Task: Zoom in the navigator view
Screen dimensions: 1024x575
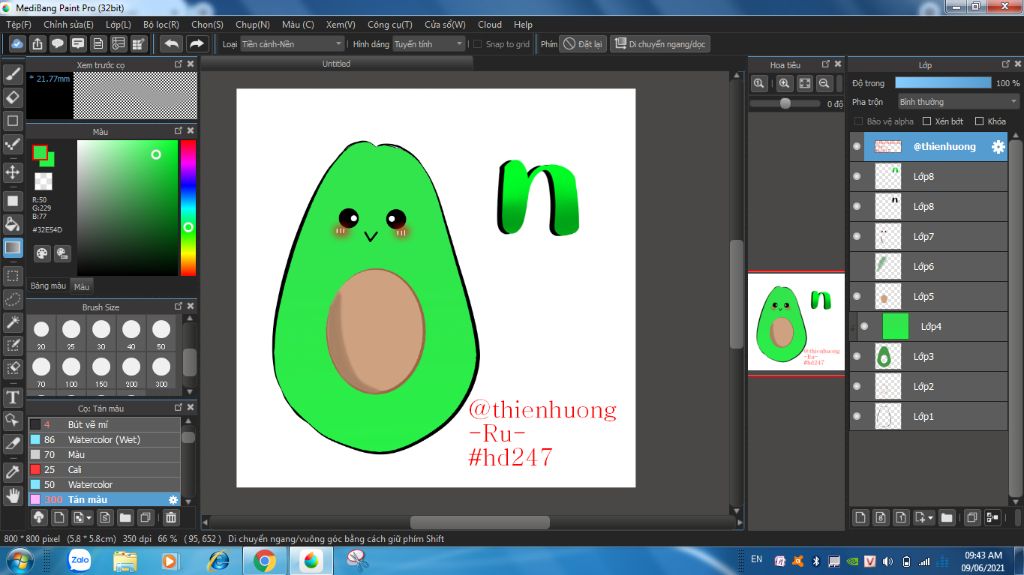Action: point(784,83)
